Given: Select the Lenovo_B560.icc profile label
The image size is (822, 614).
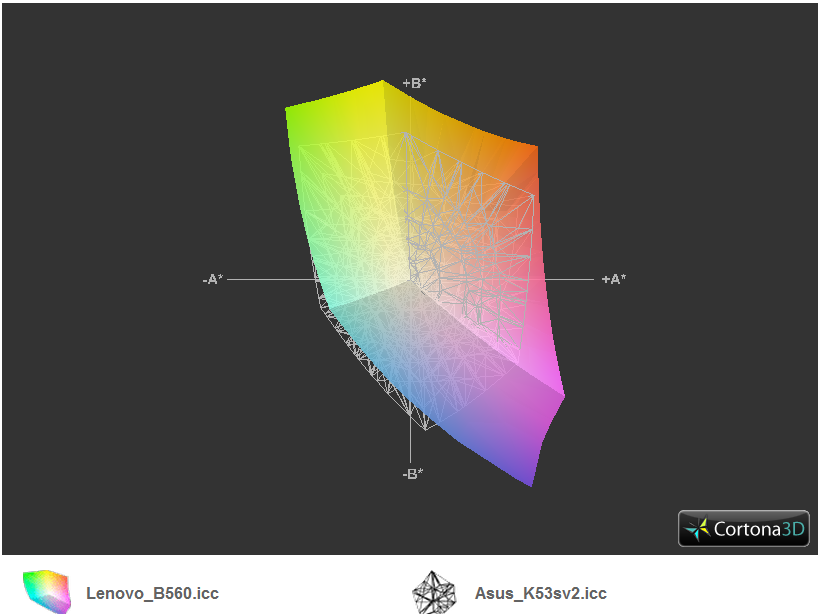Looking at the screenshot, I should (153, 593).
